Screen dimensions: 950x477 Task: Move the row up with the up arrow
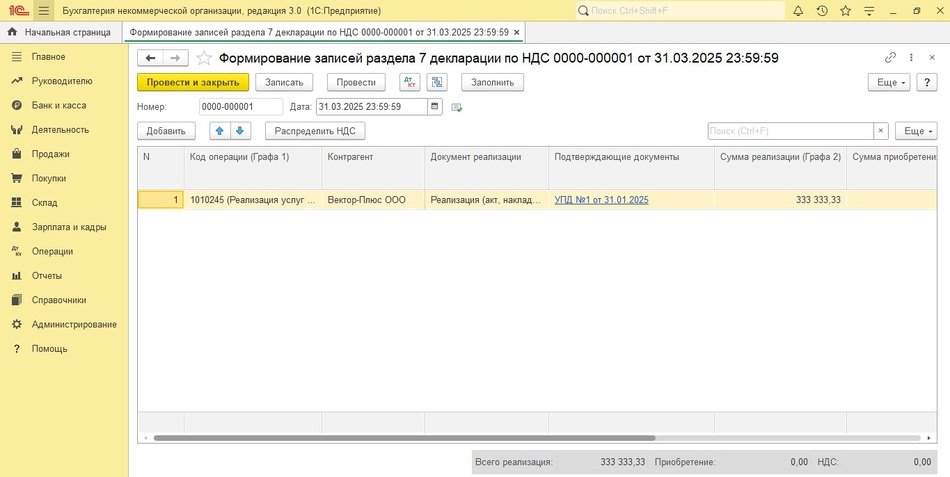(219, 130)
